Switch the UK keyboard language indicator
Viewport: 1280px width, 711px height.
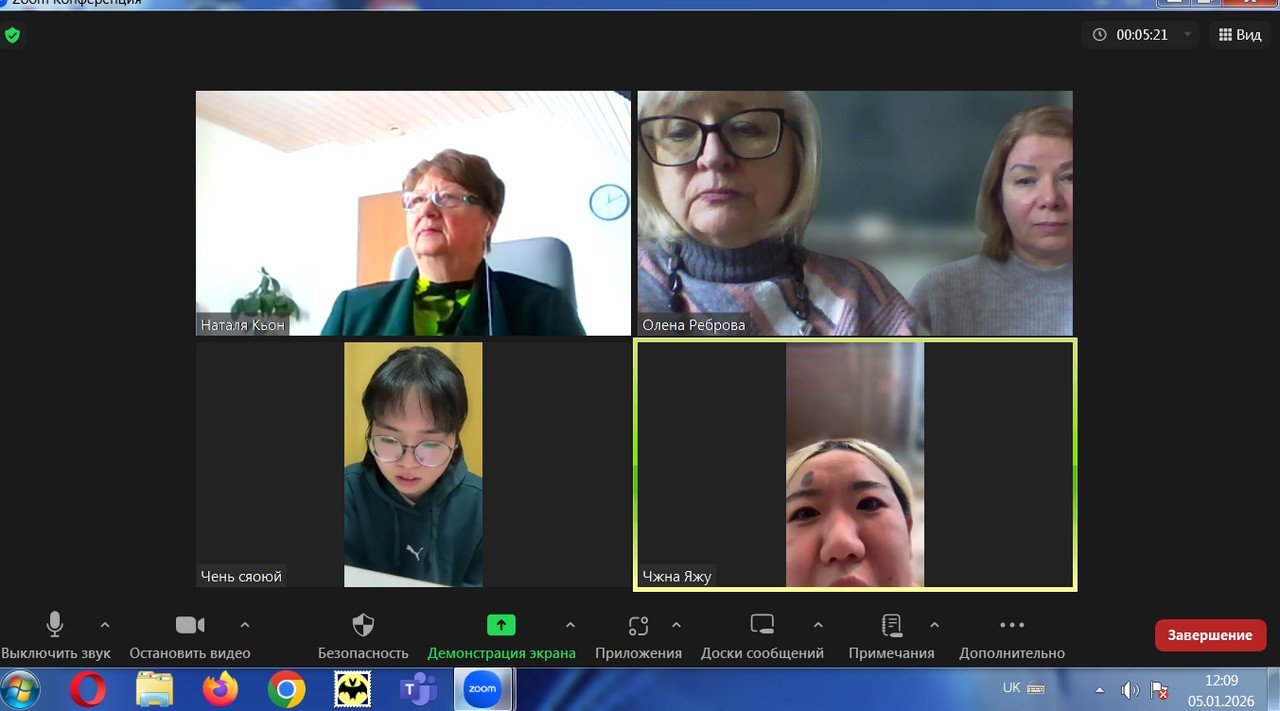(1012, 688)
